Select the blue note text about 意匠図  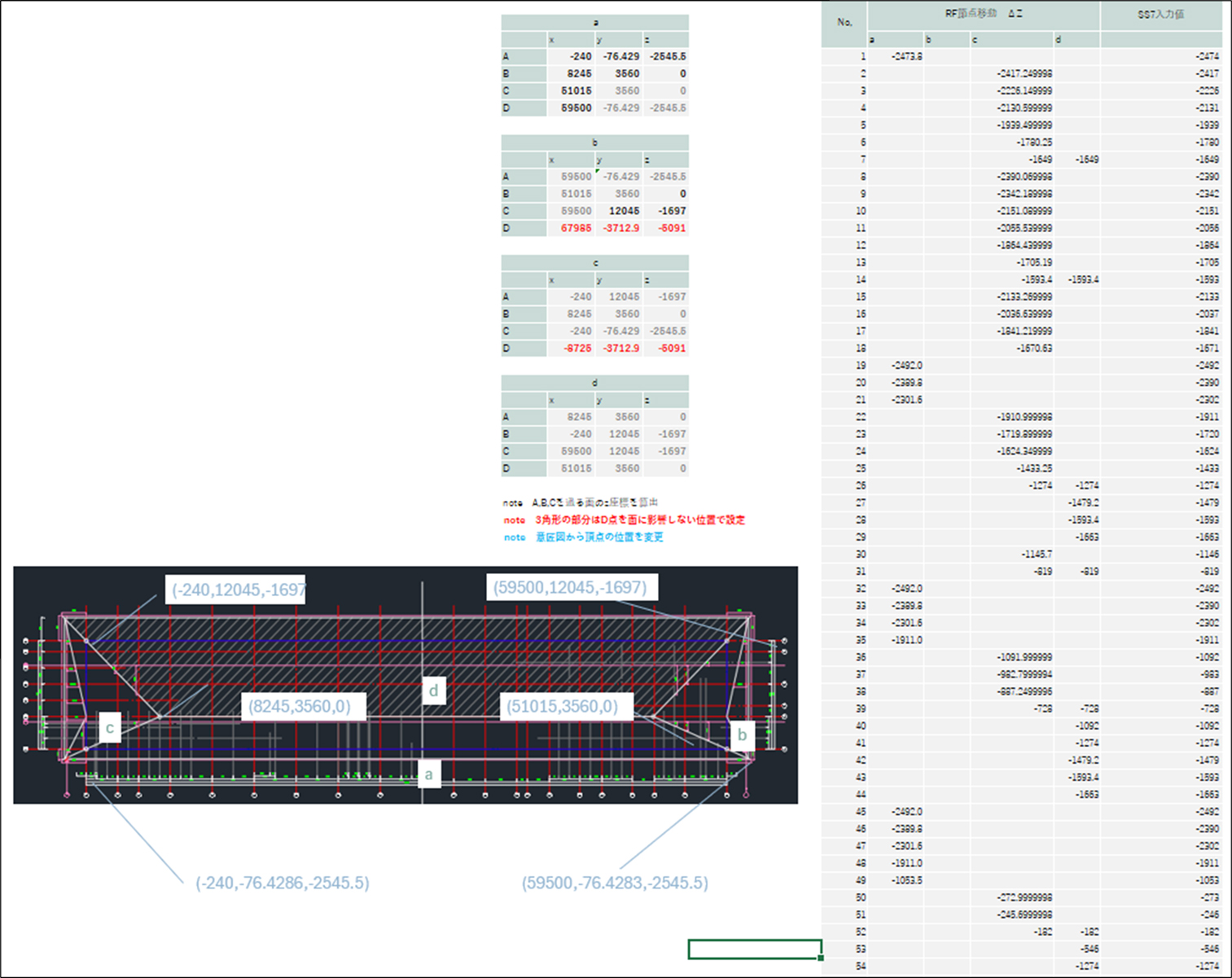point(598,537)
